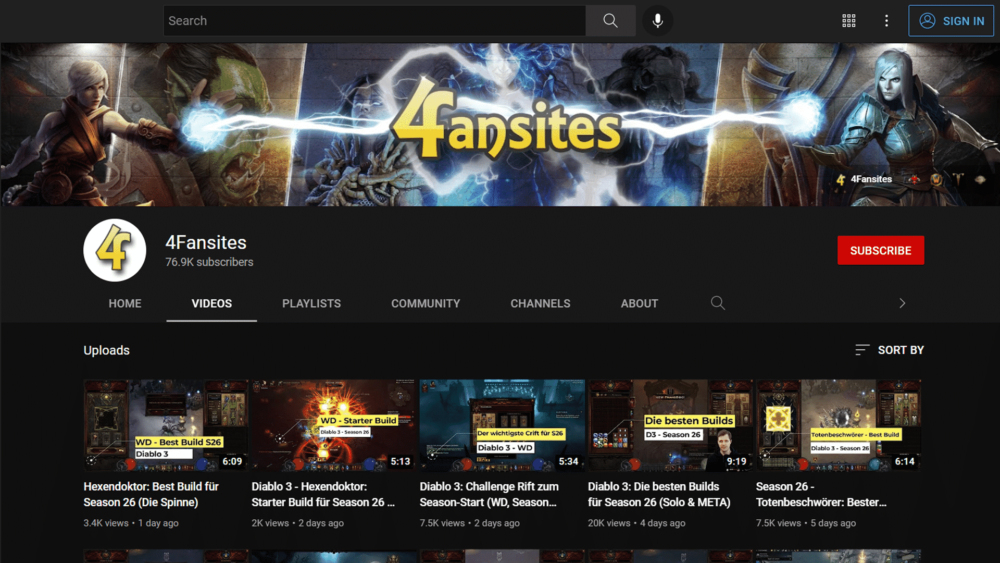Activate voice search microphone
Viewport: 1000px width, 563px height.
tap(658, 21)
